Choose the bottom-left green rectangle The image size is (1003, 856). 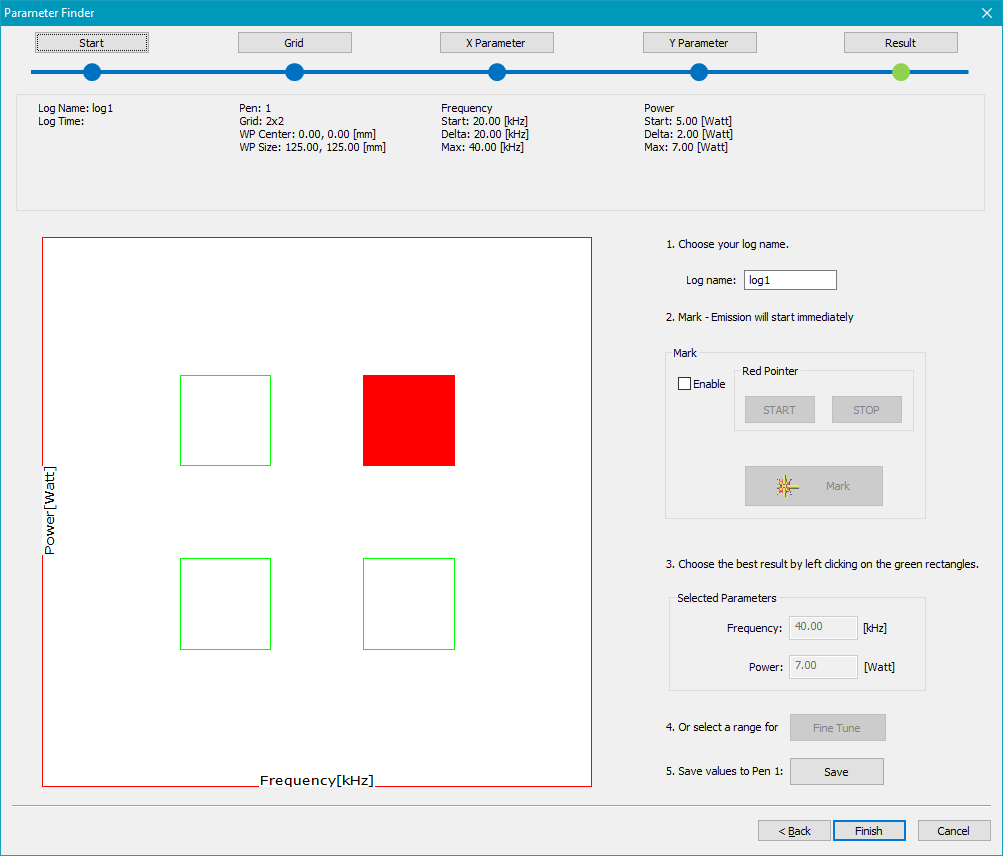[x=225, y=603]
